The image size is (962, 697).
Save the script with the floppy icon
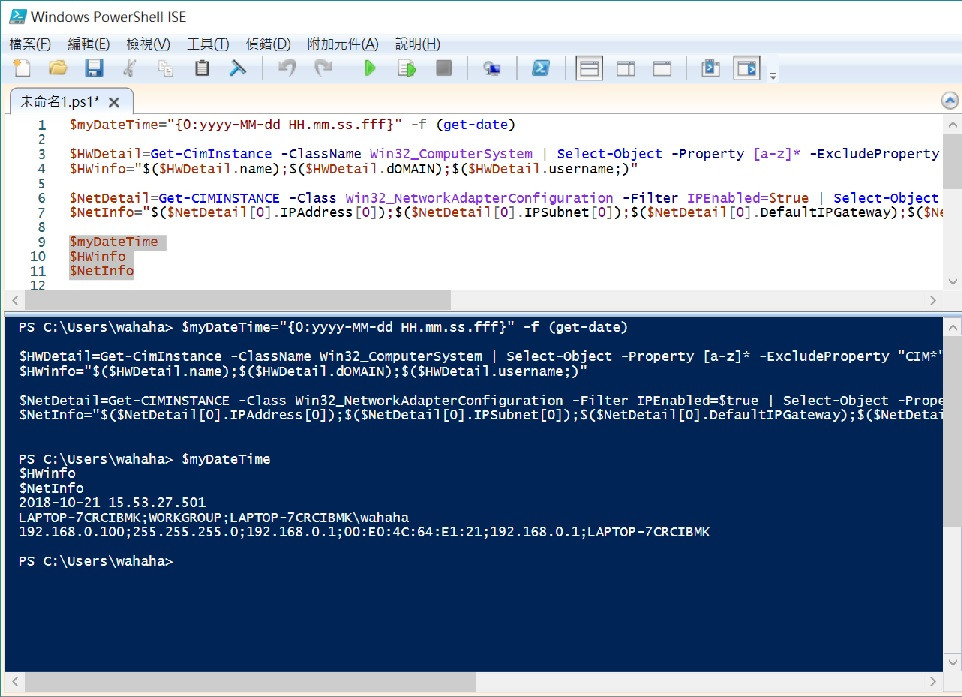click(x=94, y=68)
